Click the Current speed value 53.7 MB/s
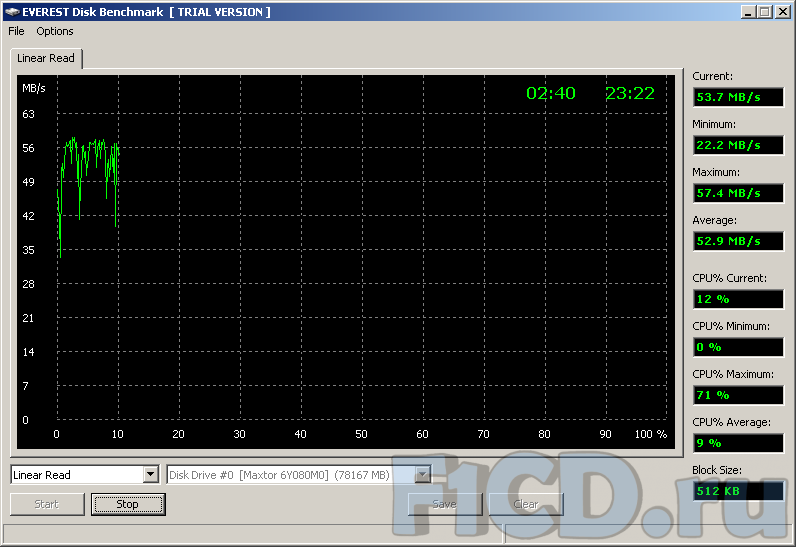796x547 pixels. coord(738,97)
